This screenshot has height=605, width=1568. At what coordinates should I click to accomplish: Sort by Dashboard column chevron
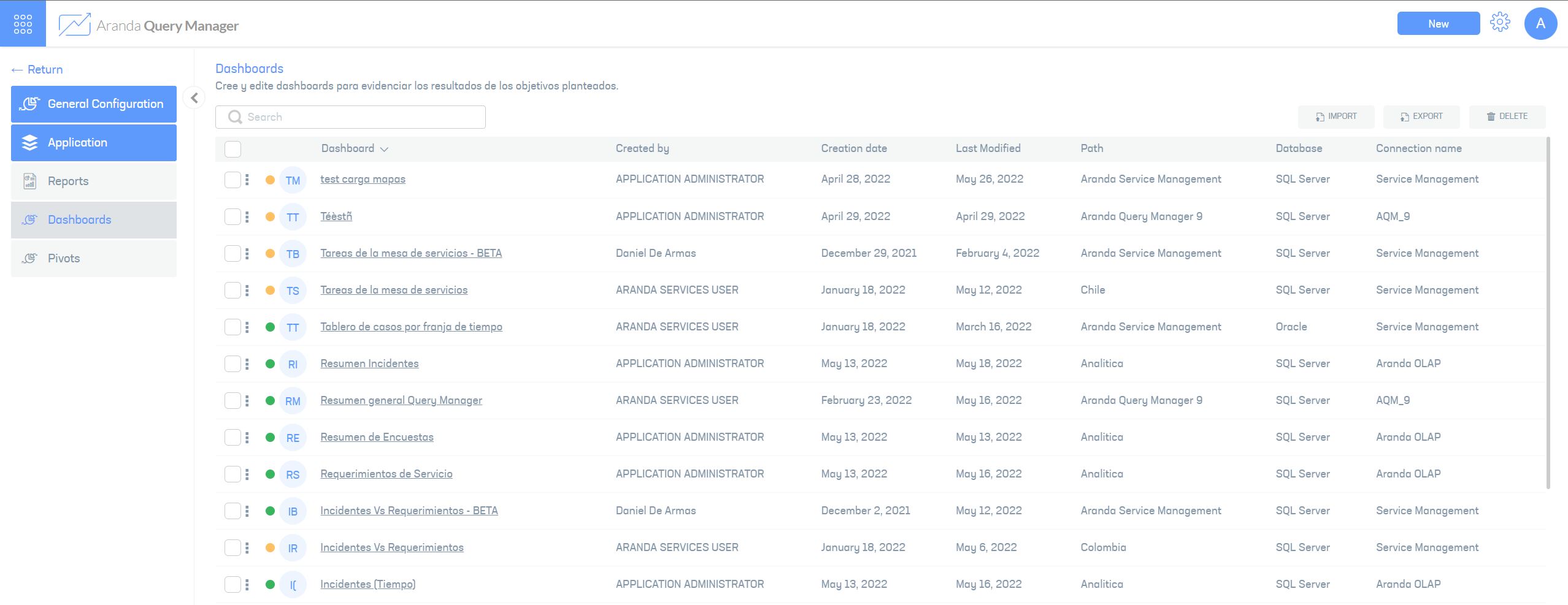384,149
